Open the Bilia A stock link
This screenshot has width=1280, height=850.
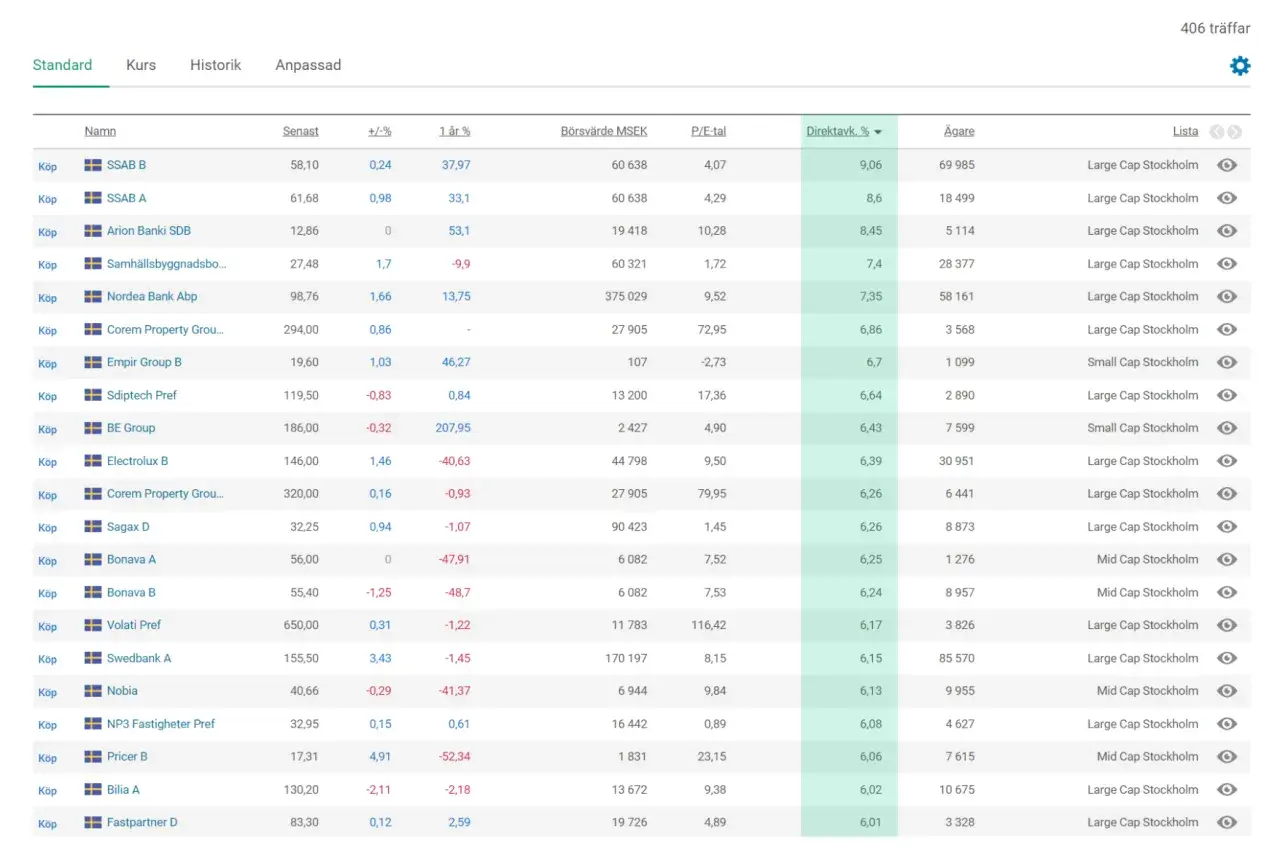tap(123, 790)
